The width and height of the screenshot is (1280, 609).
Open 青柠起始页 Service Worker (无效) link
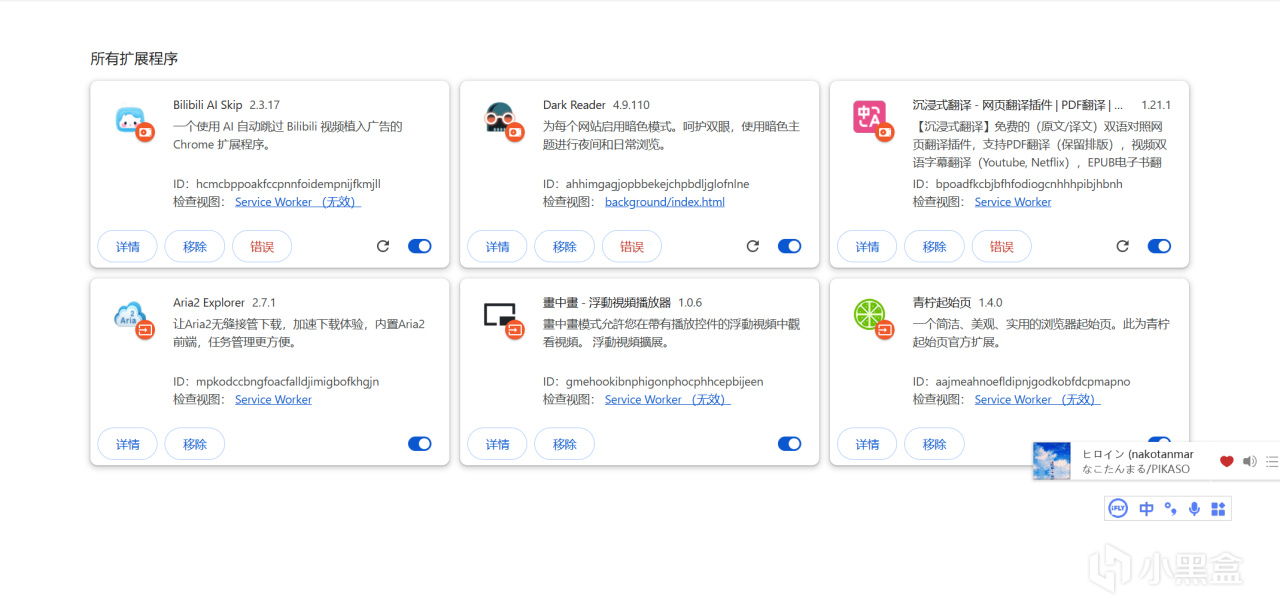1038,400
